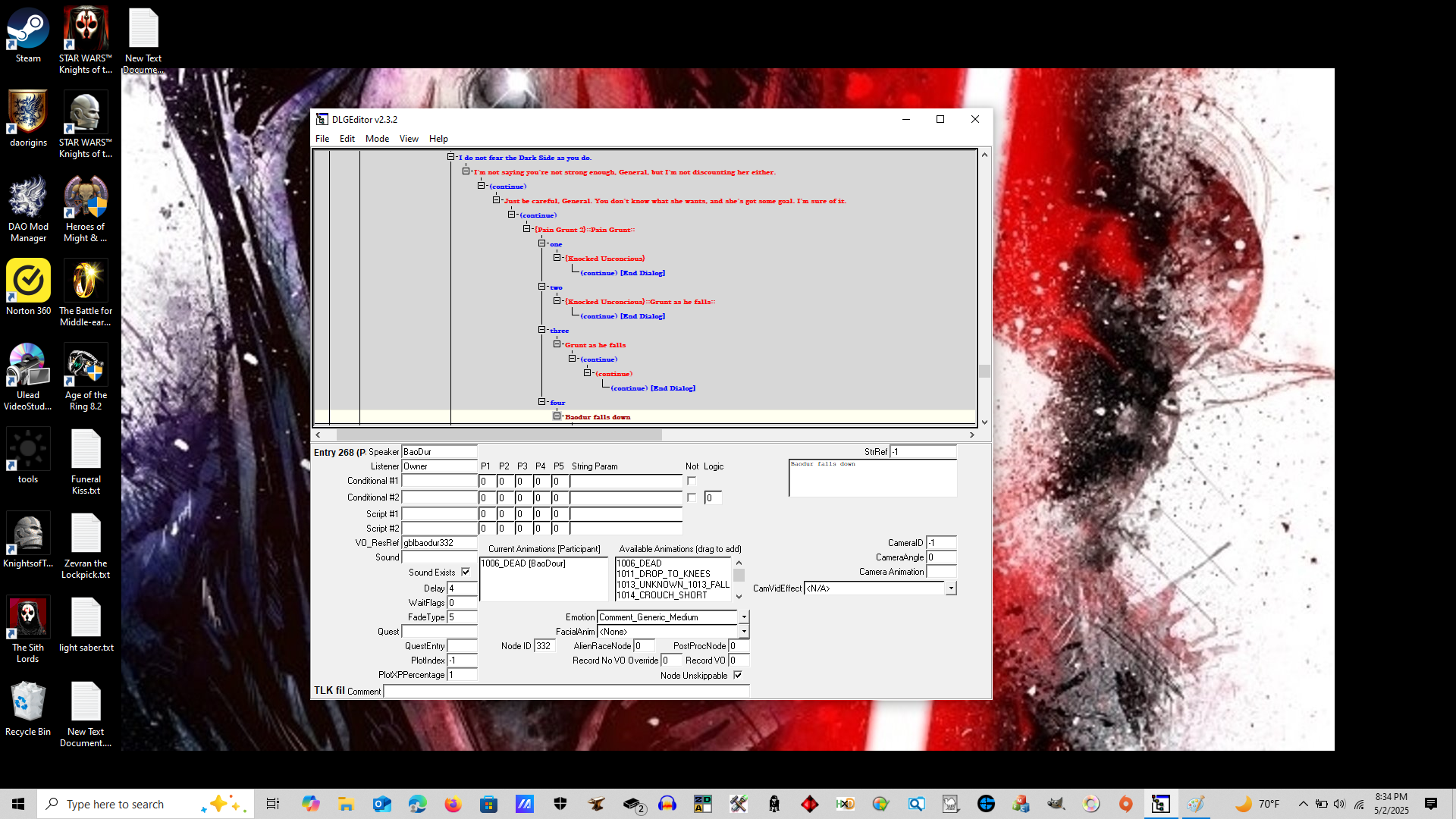This screenshot has height=819, width=1456.
Task: Click the Speaker field with BaoDur
Action: coord(439,452)
